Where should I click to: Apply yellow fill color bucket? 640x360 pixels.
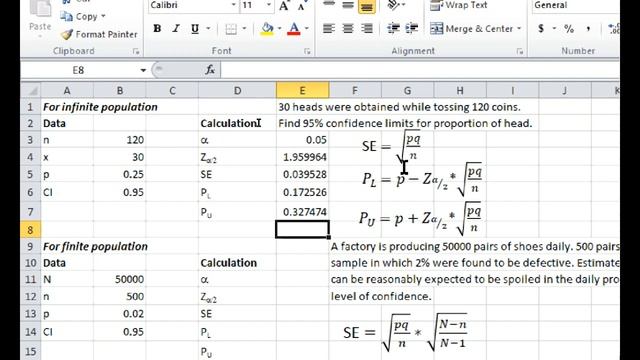point(267,29)
